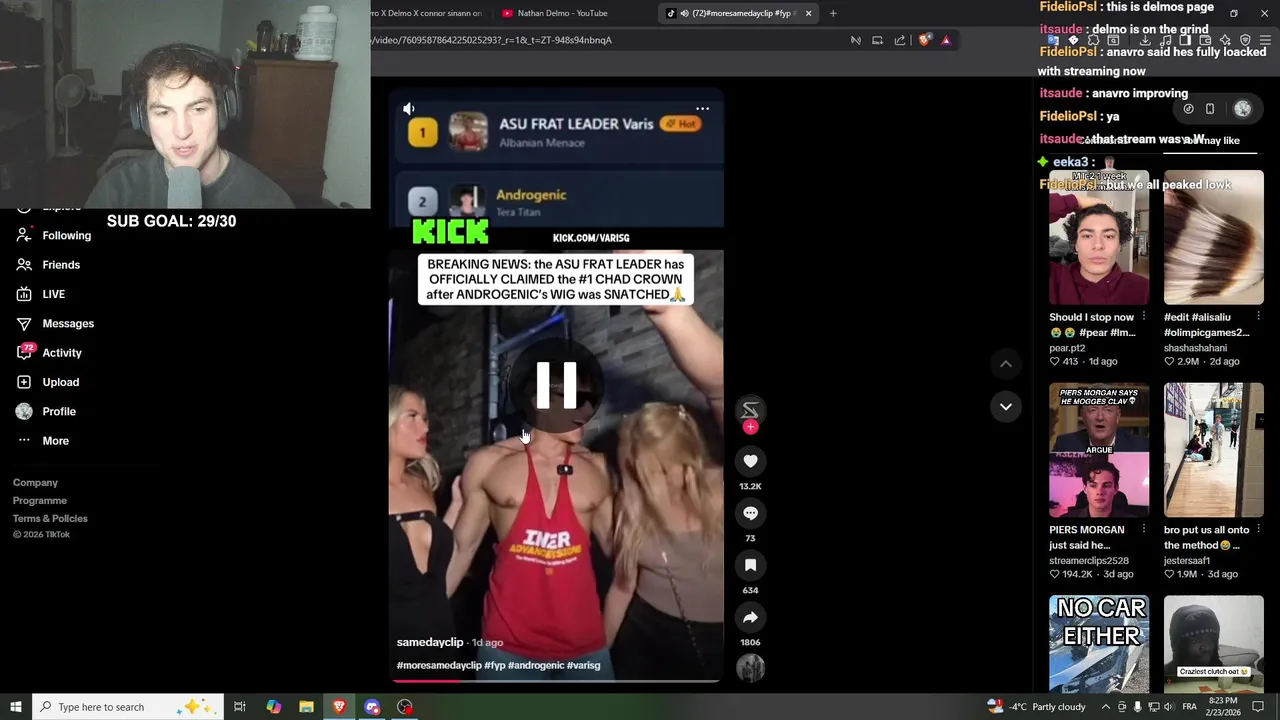Open the spinning sound disc thumbnail
Viewport: 1280px width, 720px height.
pos(750,668)
